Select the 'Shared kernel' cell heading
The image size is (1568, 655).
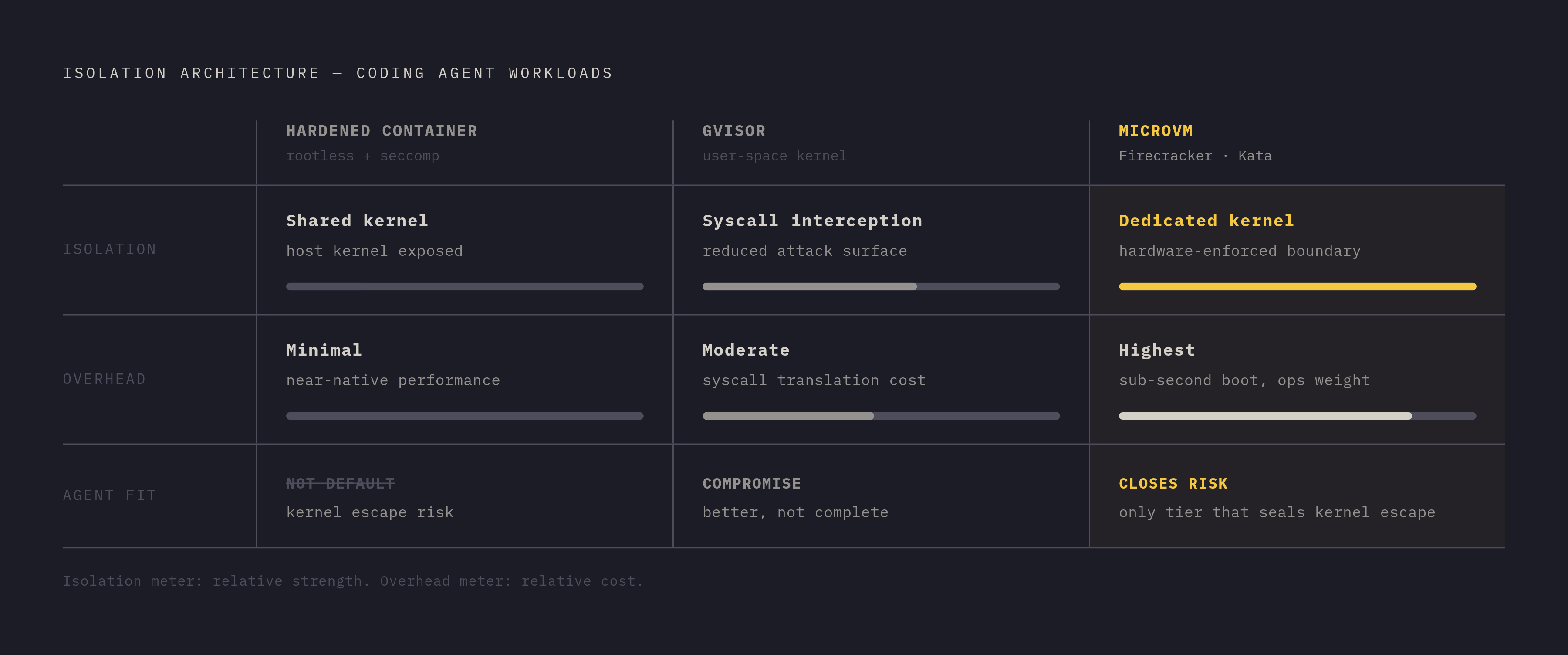(357, 221)
